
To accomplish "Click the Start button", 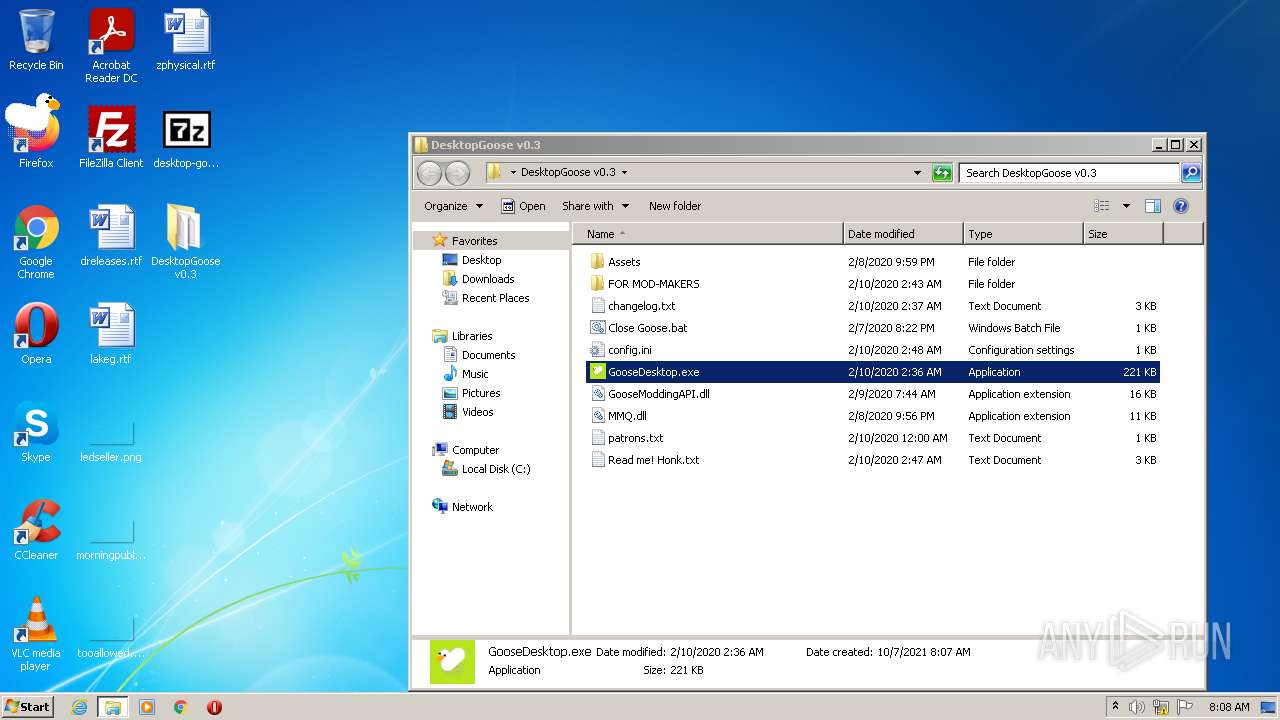I will [28, 707].
